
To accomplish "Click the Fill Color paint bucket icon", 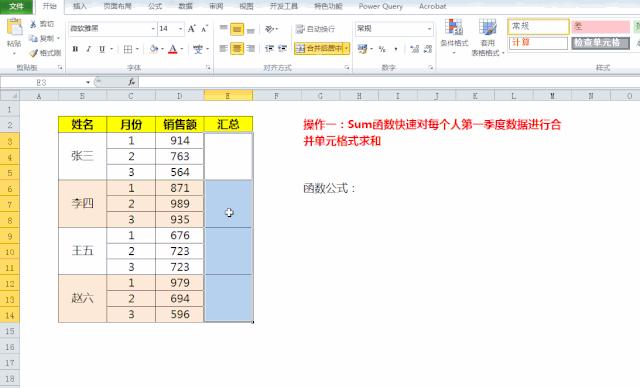I will click(153, 49).
